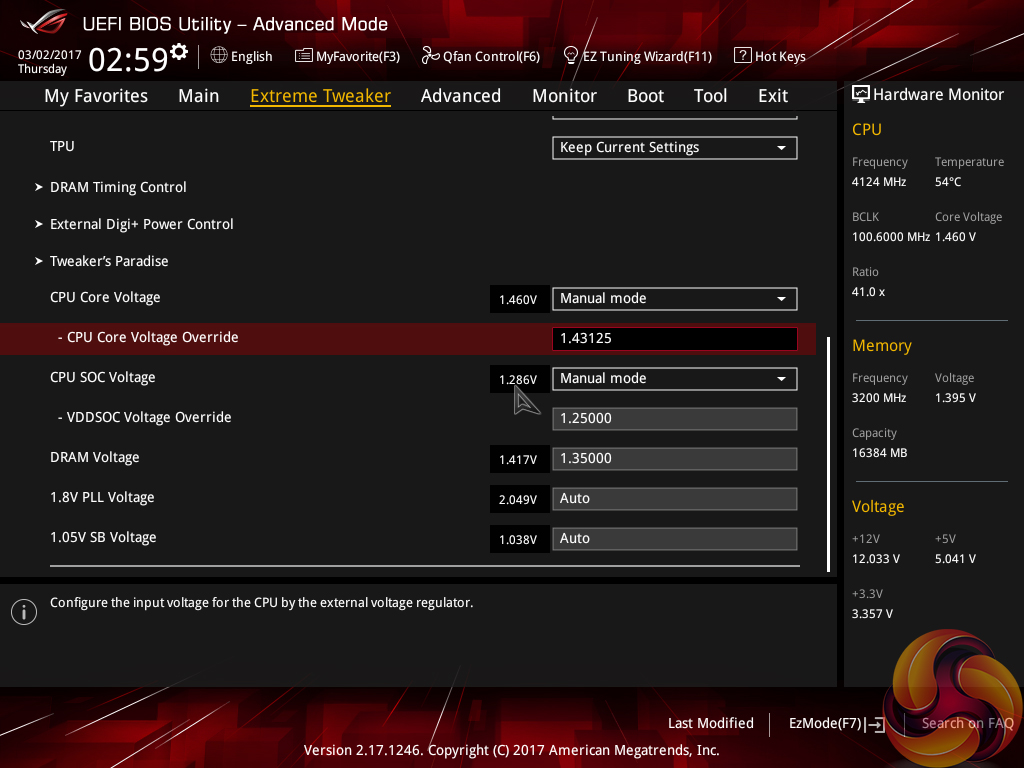Click the DRAM Voltage value field
Viewport: 1024px width, 768px height.
(674, 459)
